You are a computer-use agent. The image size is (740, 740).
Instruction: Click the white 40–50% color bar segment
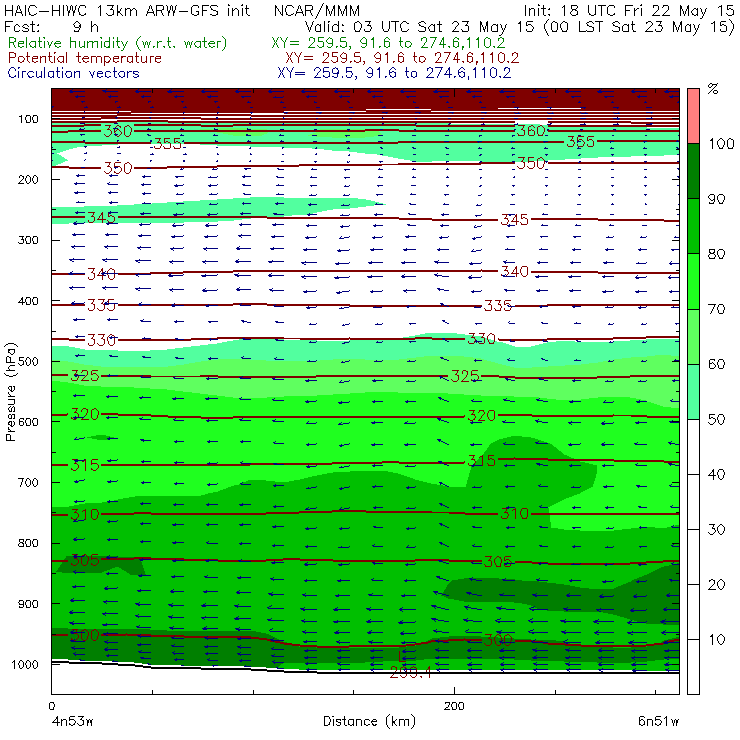pos(693,446)
